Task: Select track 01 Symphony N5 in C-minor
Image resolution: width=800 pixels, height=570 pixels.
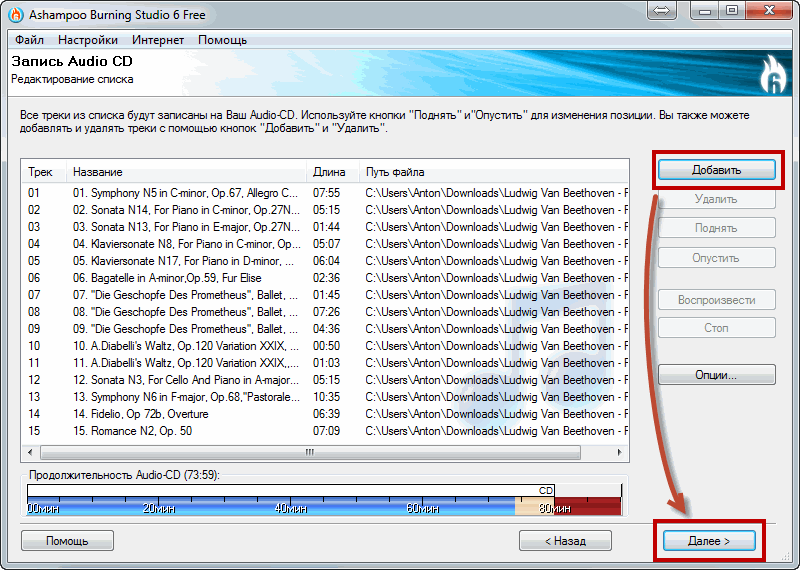Action: (325, 193)
